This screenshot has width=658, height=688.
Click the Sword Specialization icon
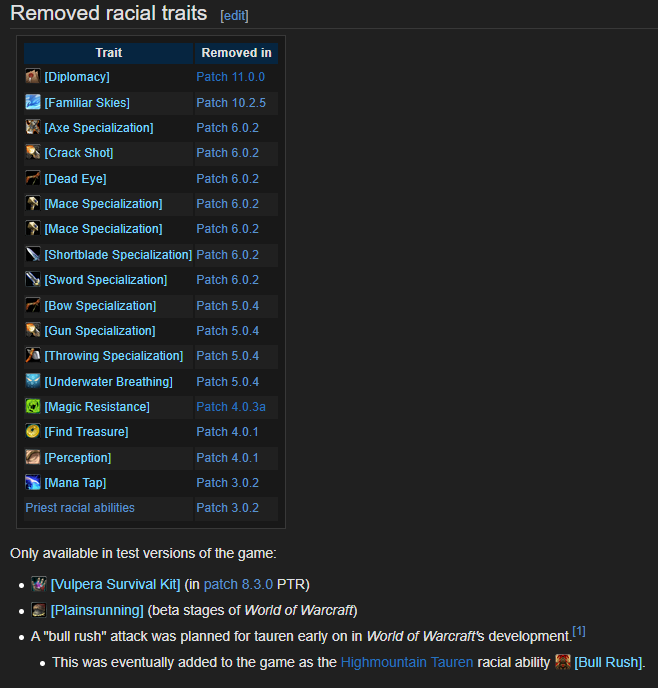coord(33,279)
